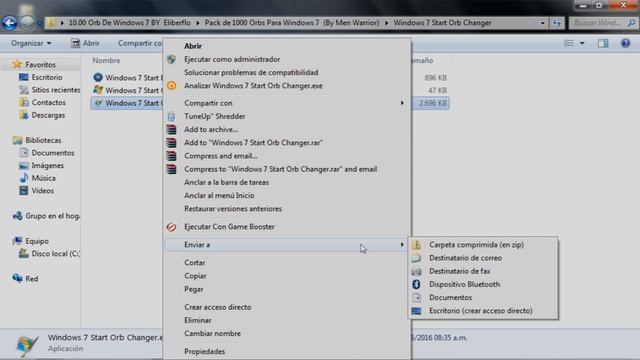
Task: Click breadcrumb arrow before Pack de 1000 Orbs
Action: tap(198, 23)
